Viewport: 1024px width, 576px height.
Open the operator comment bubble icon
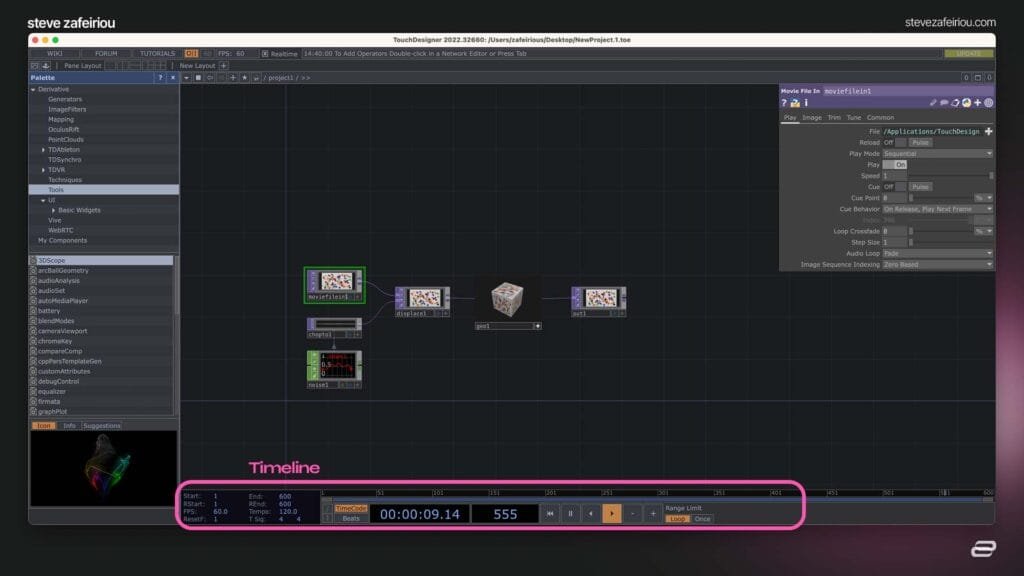944,103
